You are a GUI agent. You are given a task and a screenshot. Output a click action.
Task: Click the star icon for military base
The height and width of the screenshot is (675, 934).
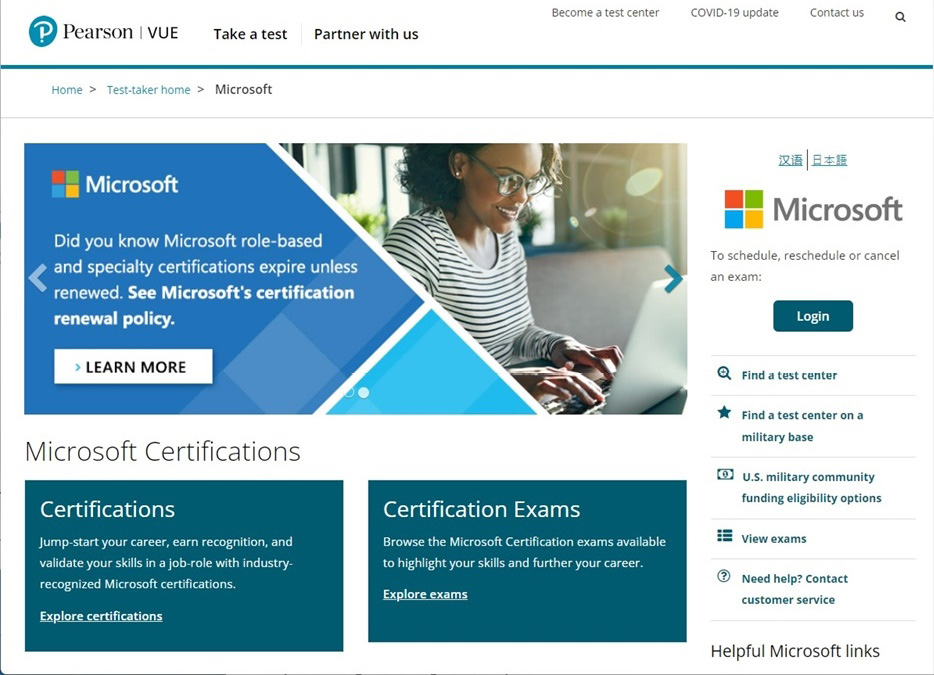coord(724,412)
